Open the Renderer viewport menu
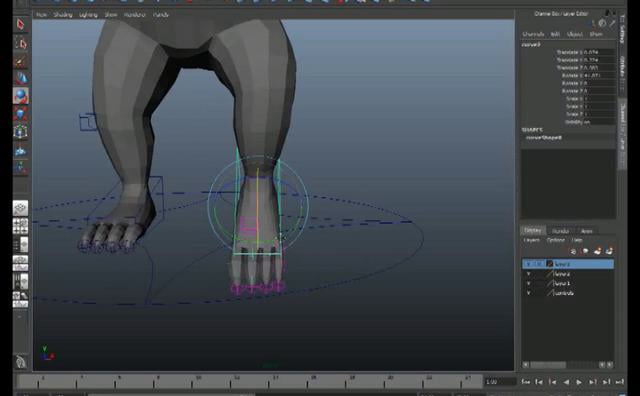The width and height of the screenshot is (640, 396). 135,15
